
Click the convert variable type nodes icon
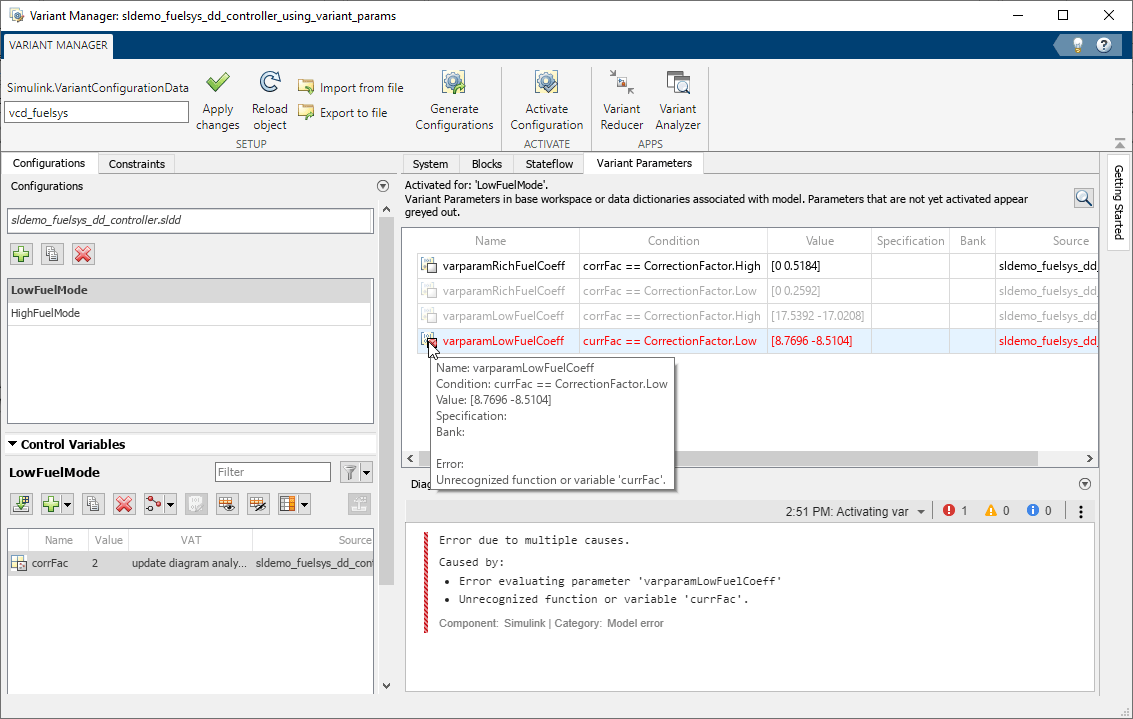coord(153,504)
